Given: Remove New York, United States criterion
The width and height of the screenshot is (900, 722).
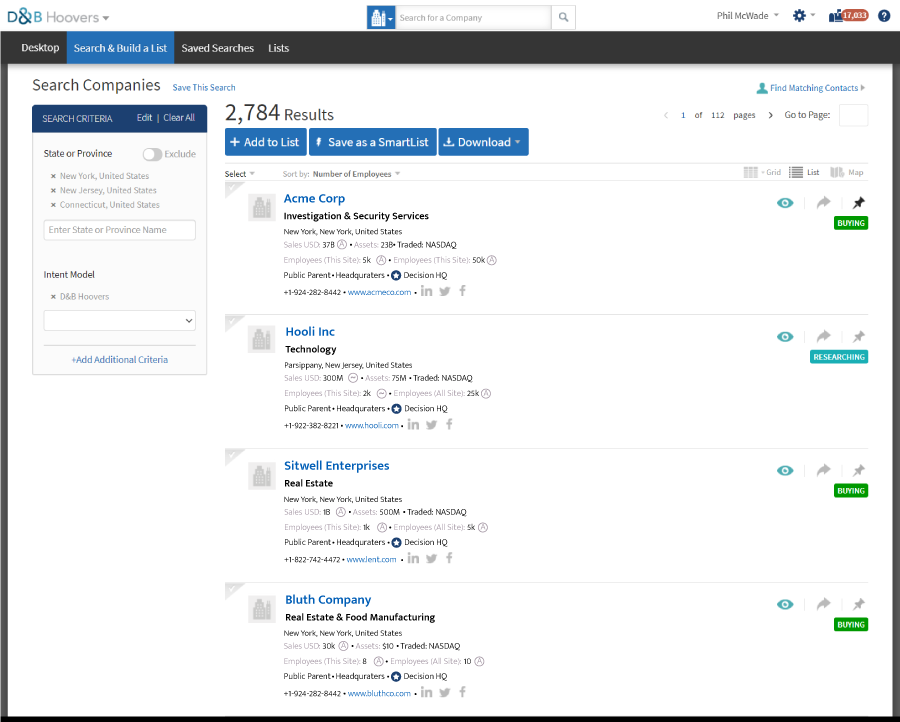Looking at the screenshot, I should pos(53,176).
